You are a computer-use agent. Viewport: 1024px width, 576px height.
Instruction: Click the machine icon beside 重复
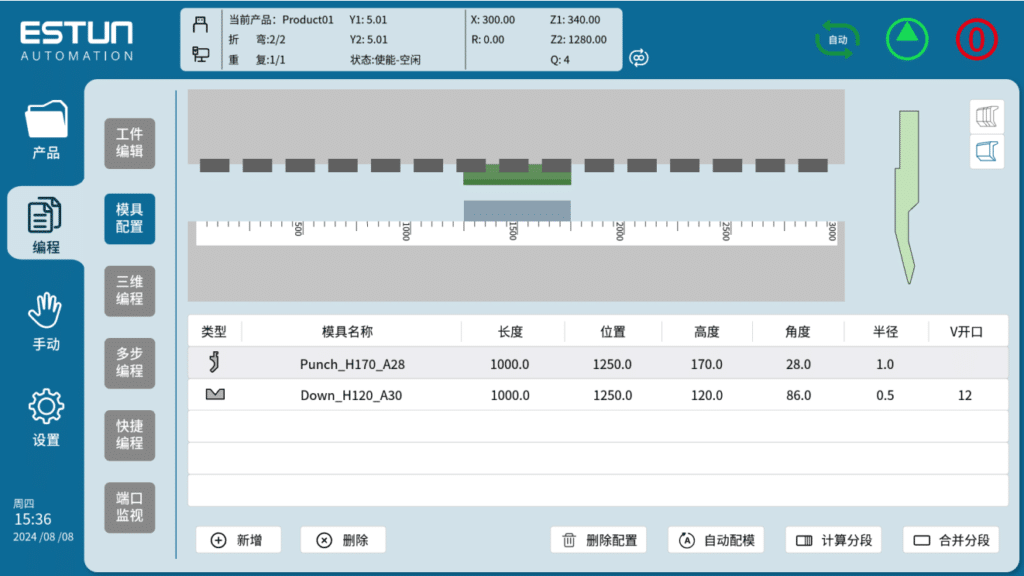pos(200,54)
